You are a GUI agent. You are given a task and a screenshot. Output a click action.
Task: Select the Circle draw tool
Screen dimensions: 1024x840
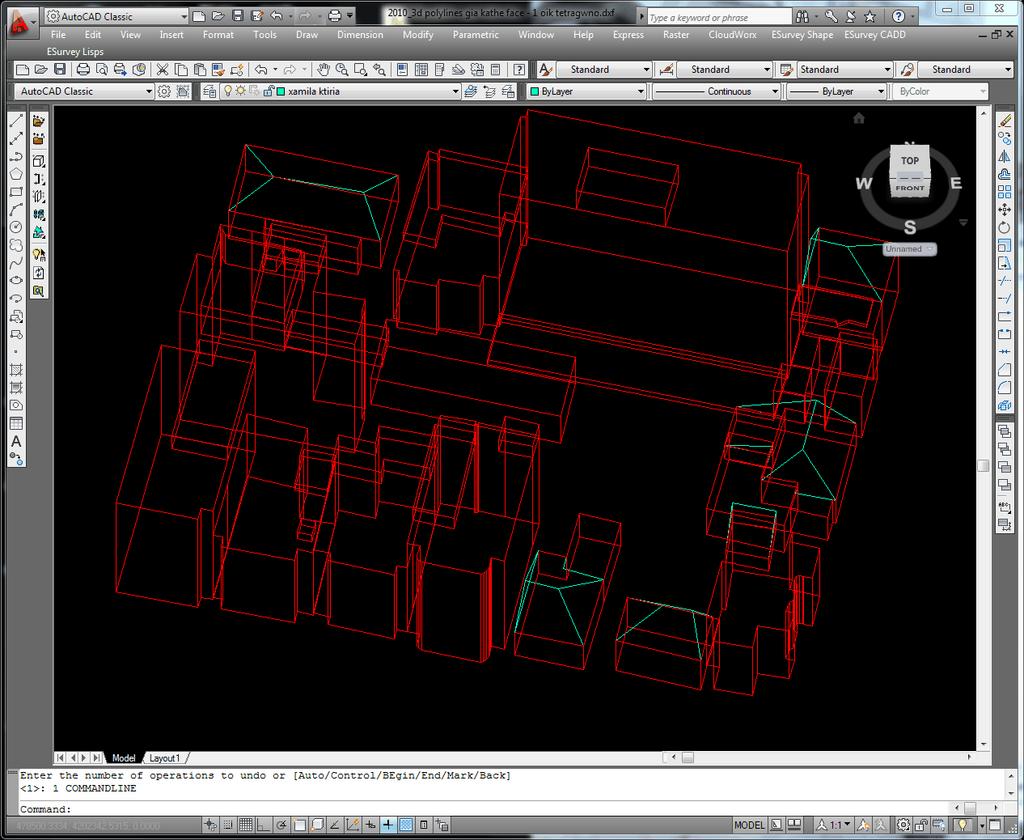tap(16, 227)
